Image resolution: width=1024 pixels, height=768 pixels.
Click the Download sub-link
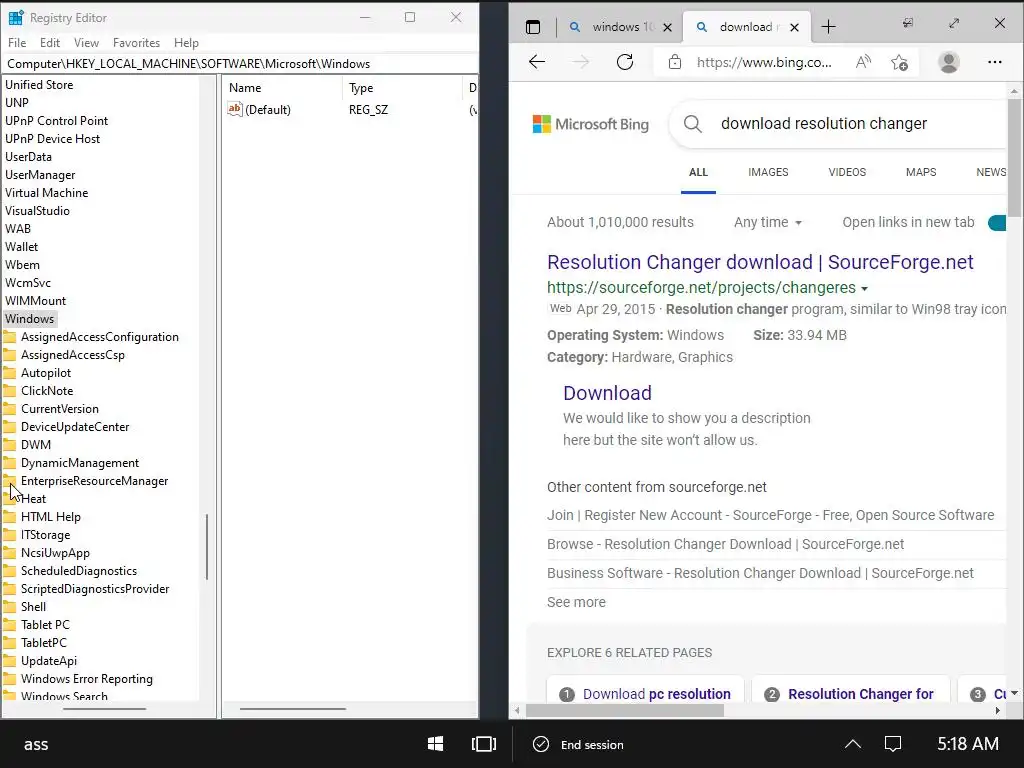coord(607,393)
